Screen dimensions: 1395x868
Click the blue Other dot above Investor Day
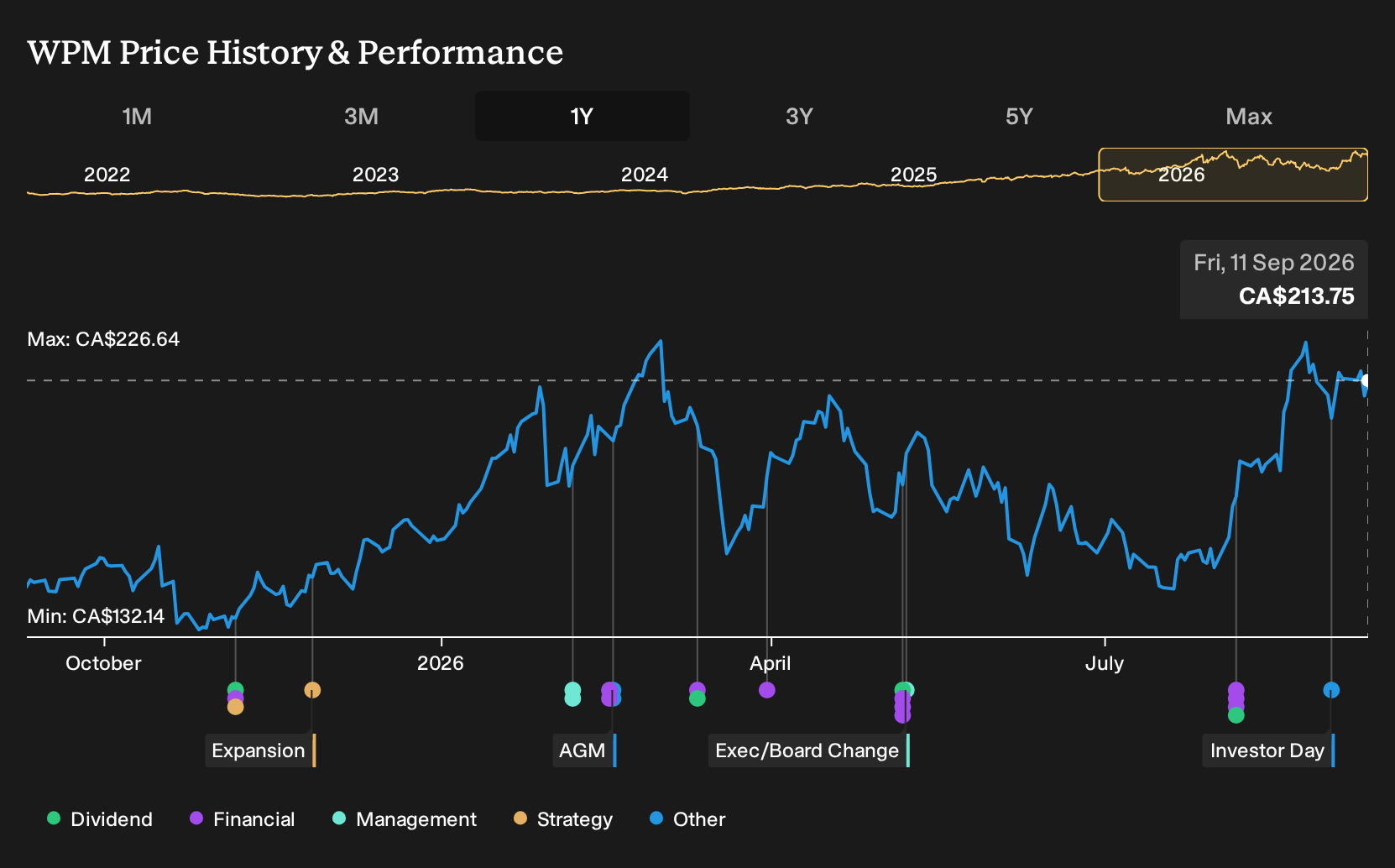point(1331,690)
